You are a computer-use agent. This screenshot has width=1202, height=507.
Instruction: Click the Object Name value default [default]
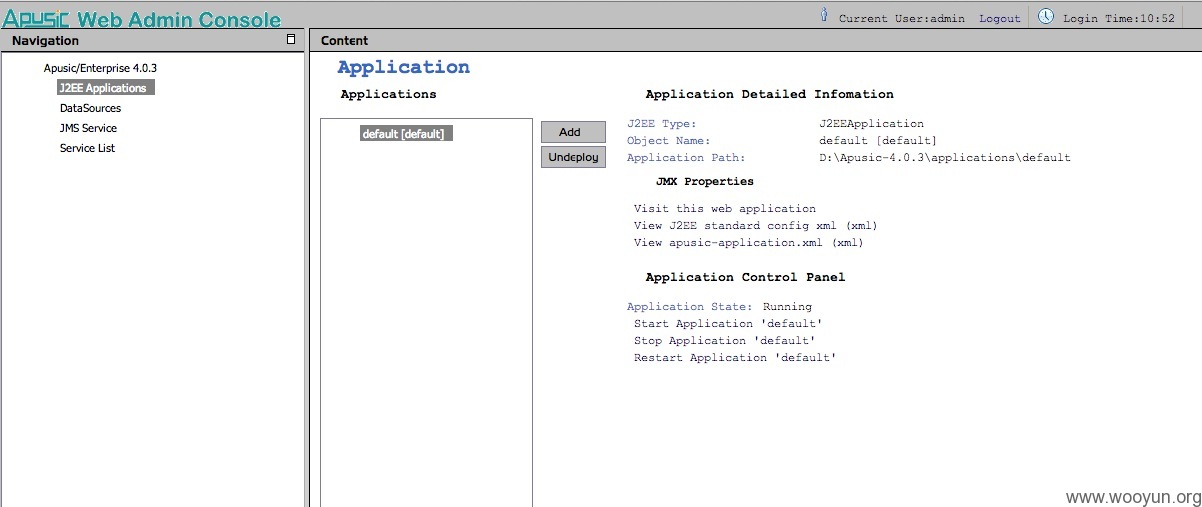tap(878, 141)
